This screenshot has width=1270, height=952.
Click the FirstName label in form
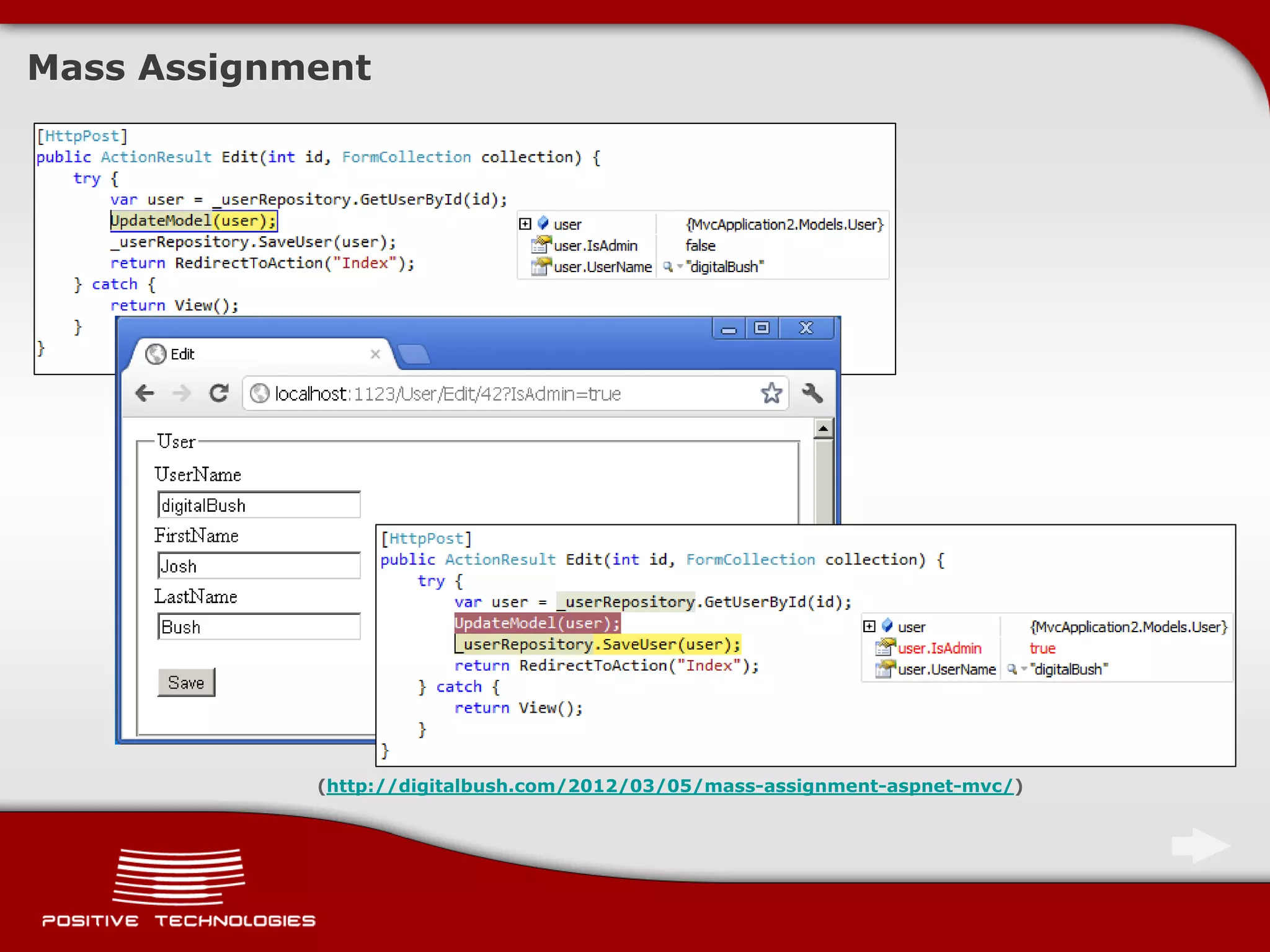(x=197, y=535)
